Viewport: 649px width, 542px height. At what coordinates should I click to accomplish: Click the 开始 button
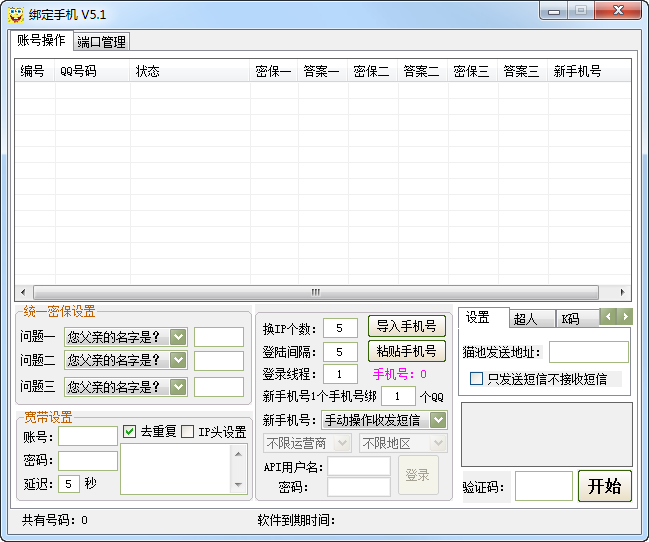click(605, 486)
